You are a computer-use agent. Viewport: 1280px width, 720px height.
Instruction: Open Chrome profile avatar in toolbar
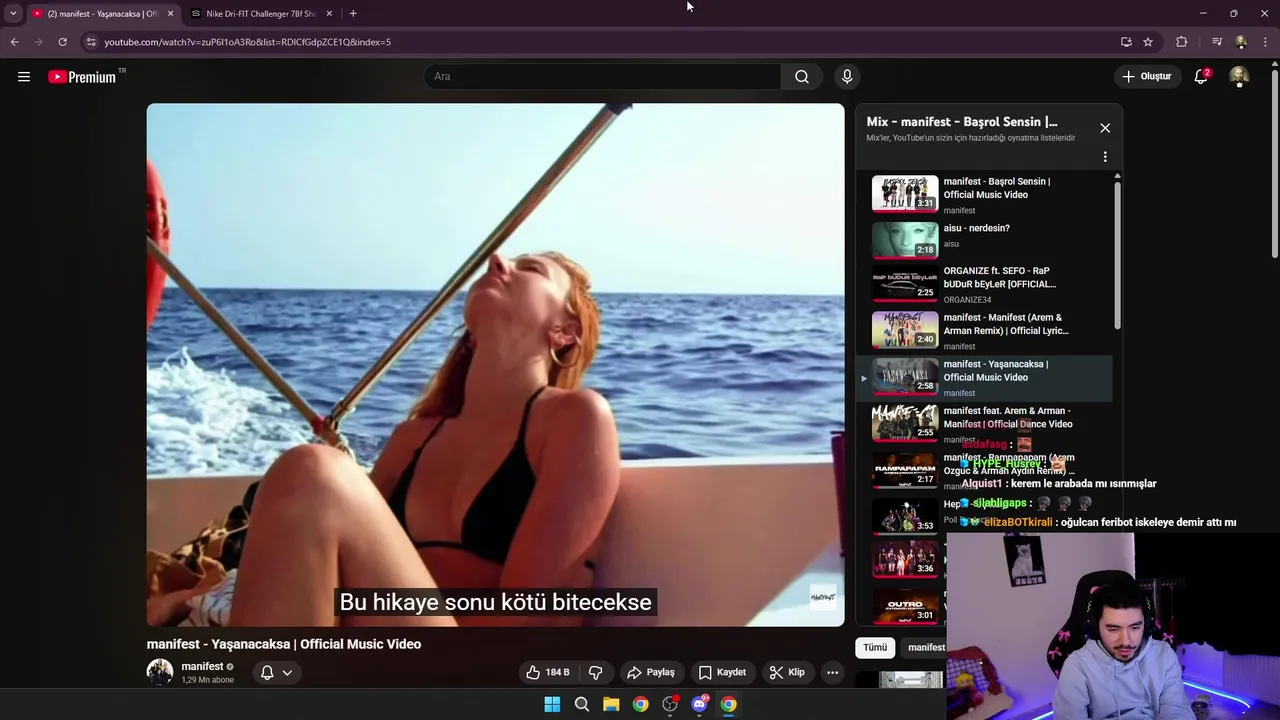point(1241,42)
